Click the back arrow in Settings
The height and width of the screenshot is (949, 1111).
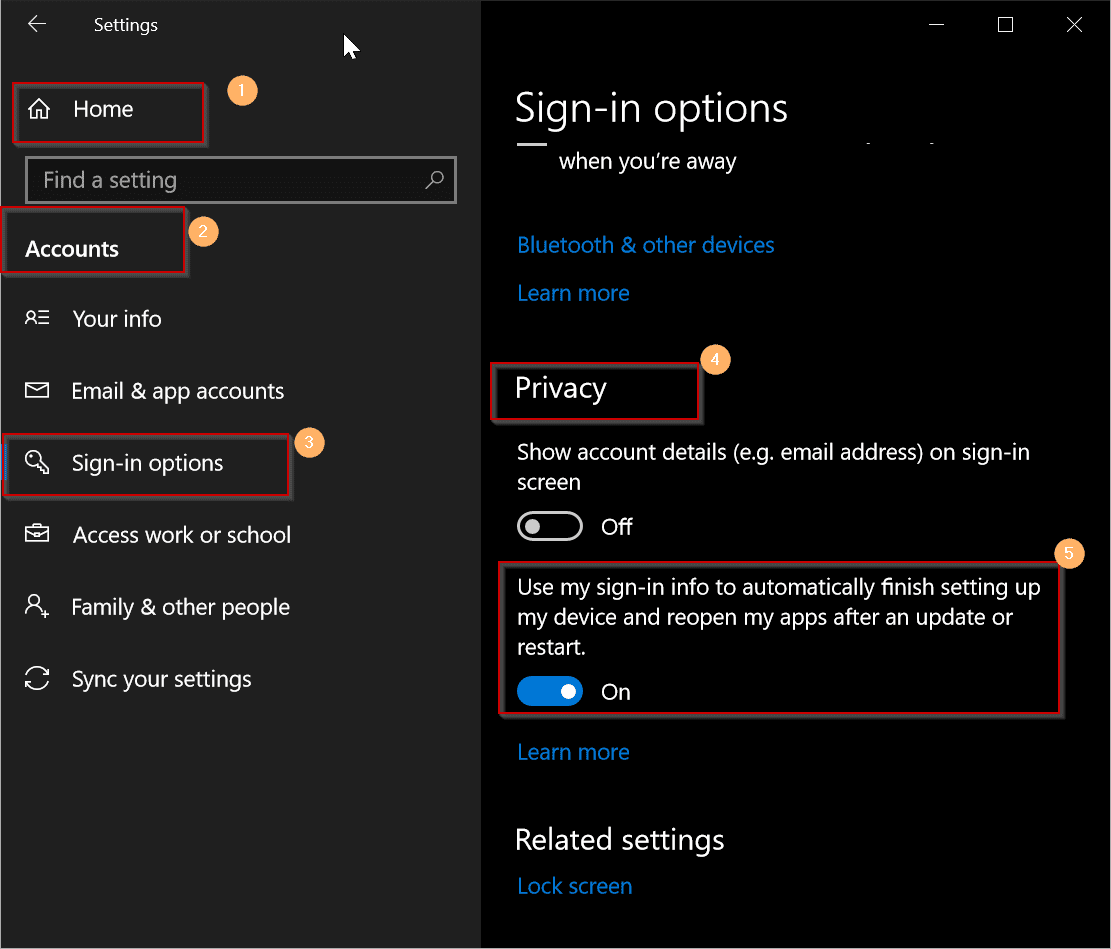(x=37, y=24)
